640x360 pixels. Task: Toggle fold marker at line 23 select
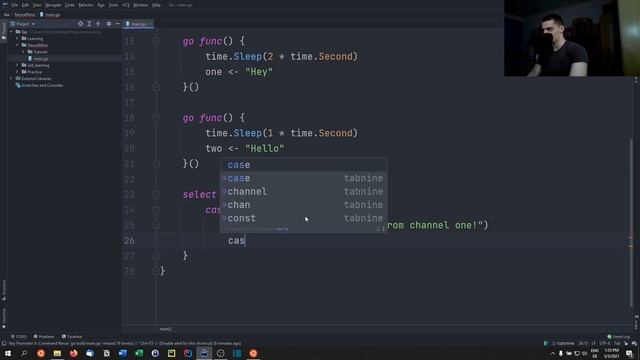click(156, 194)
